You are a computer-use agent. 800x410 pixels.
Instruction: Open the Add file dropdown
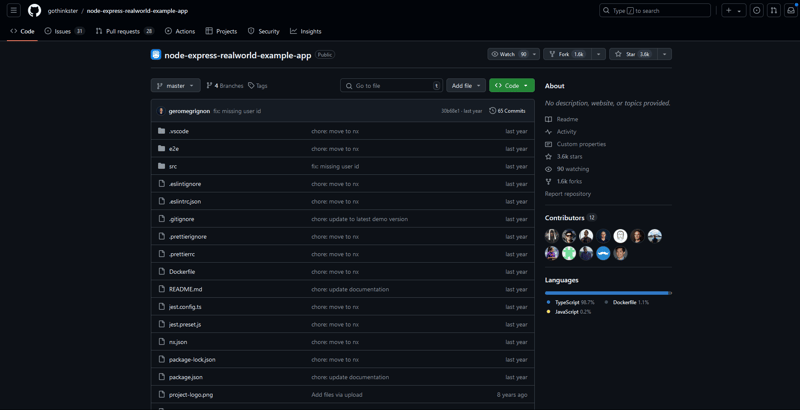[x=465, y=86]
